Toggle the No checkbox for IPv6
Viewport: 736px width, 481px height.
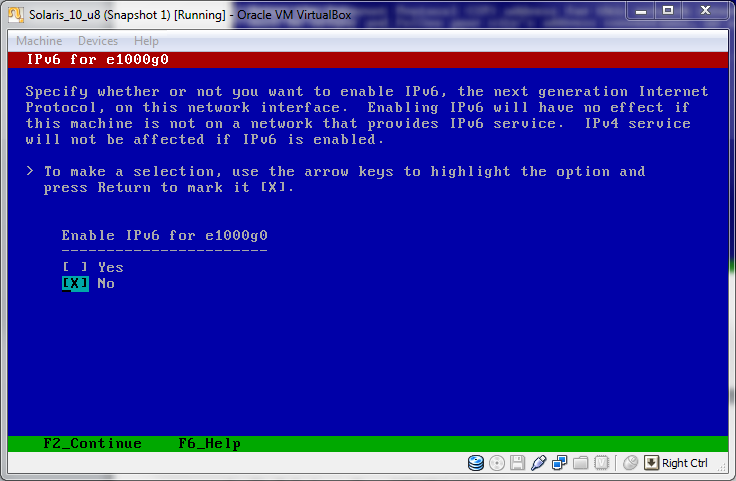[x=75, y=283]
